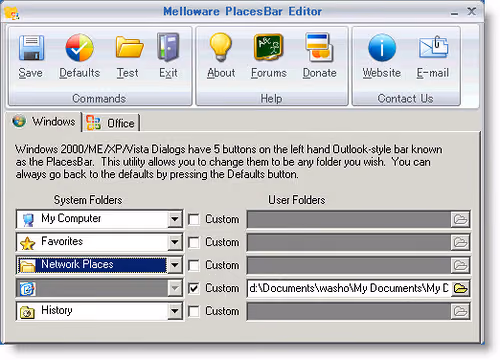
Task: Enable Custom checkbox for My Computer row
Action: click(194, 220)
